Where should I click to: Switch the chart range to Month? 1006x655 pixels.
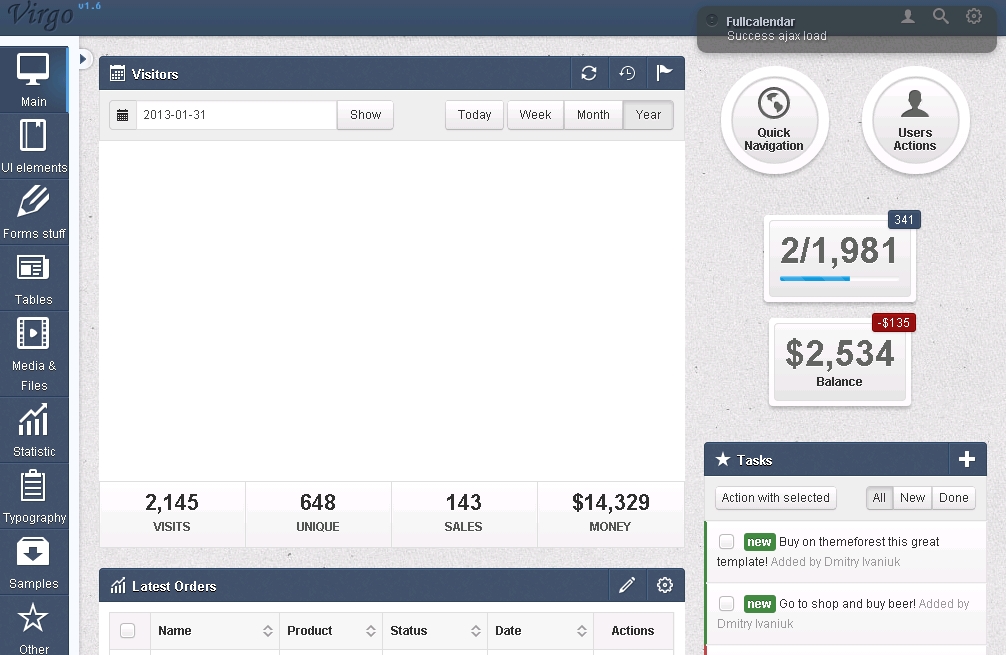tap(593, 115)
